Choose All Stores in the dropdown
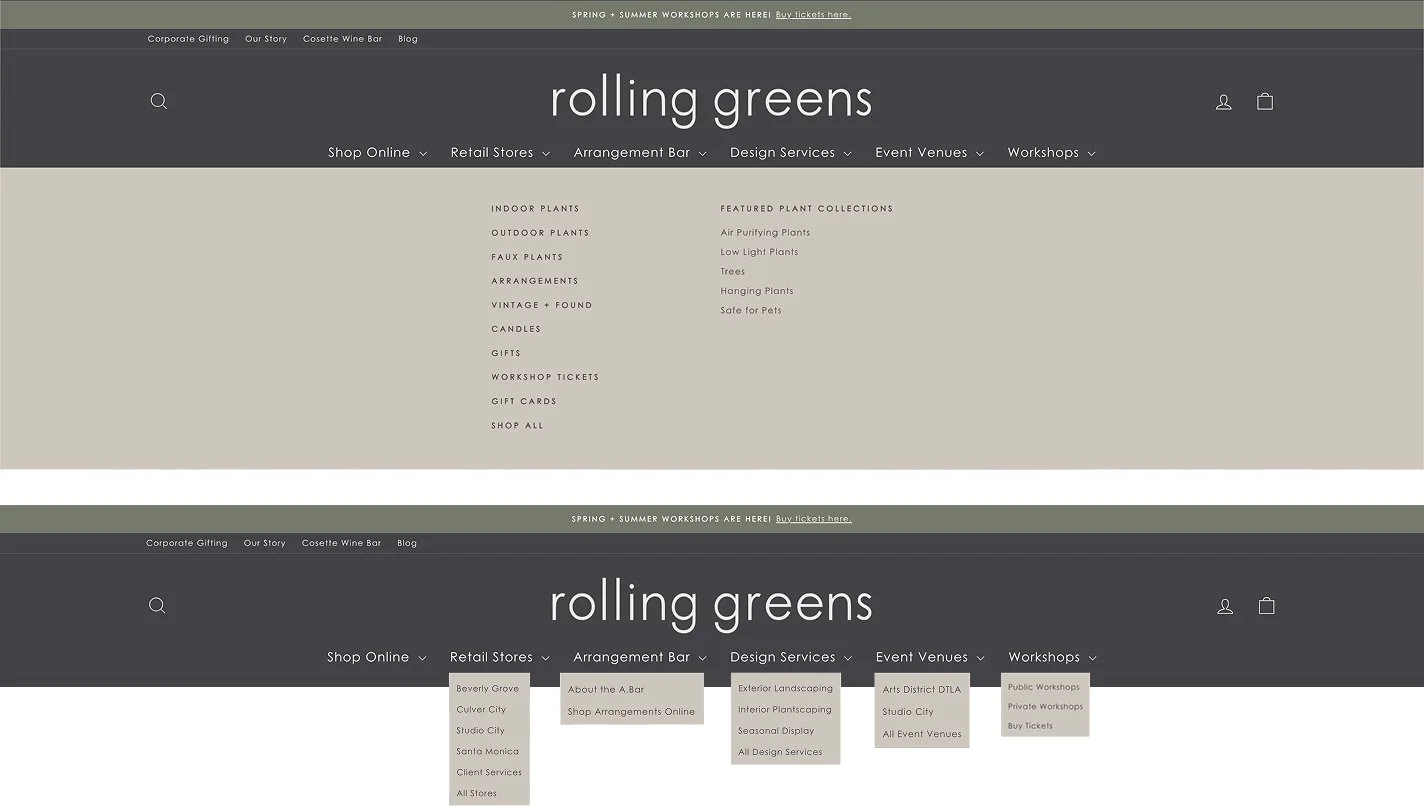 (x=476, y=794)
